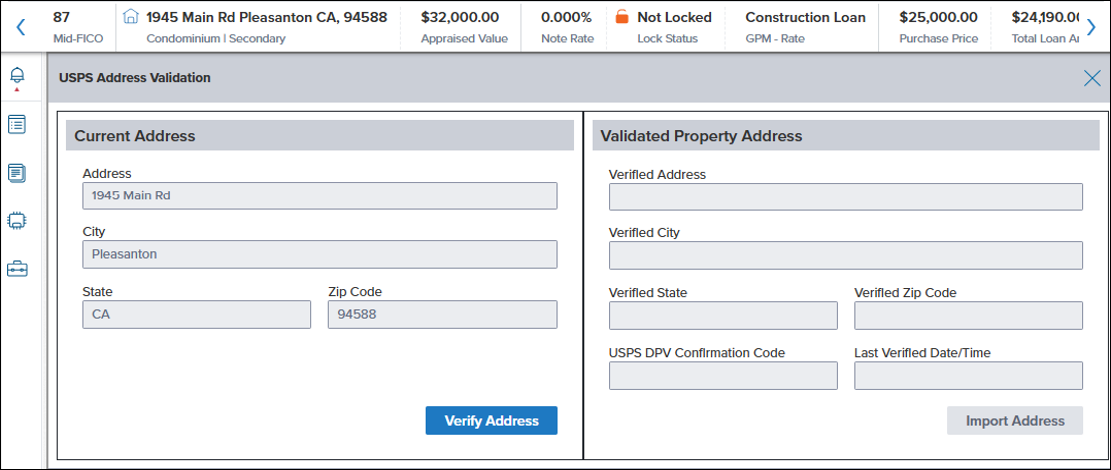Select the Zip Code field showing 94588
Image resolution: width=1111 pixels, height=470 pixels.
[442, 315]
